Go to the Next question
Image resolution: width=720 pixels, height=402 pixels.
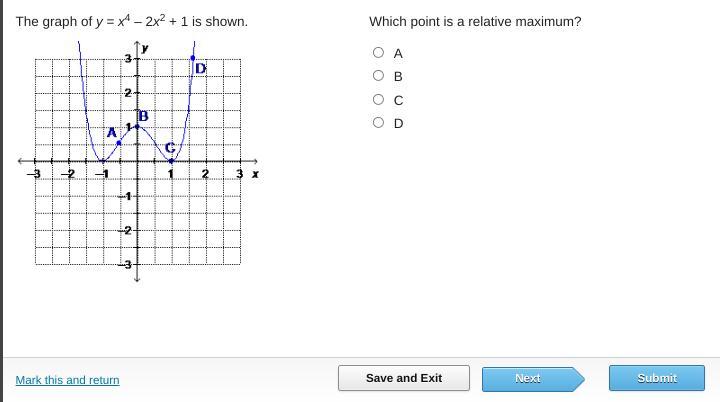pyautogui.click(x=528, y=378)
